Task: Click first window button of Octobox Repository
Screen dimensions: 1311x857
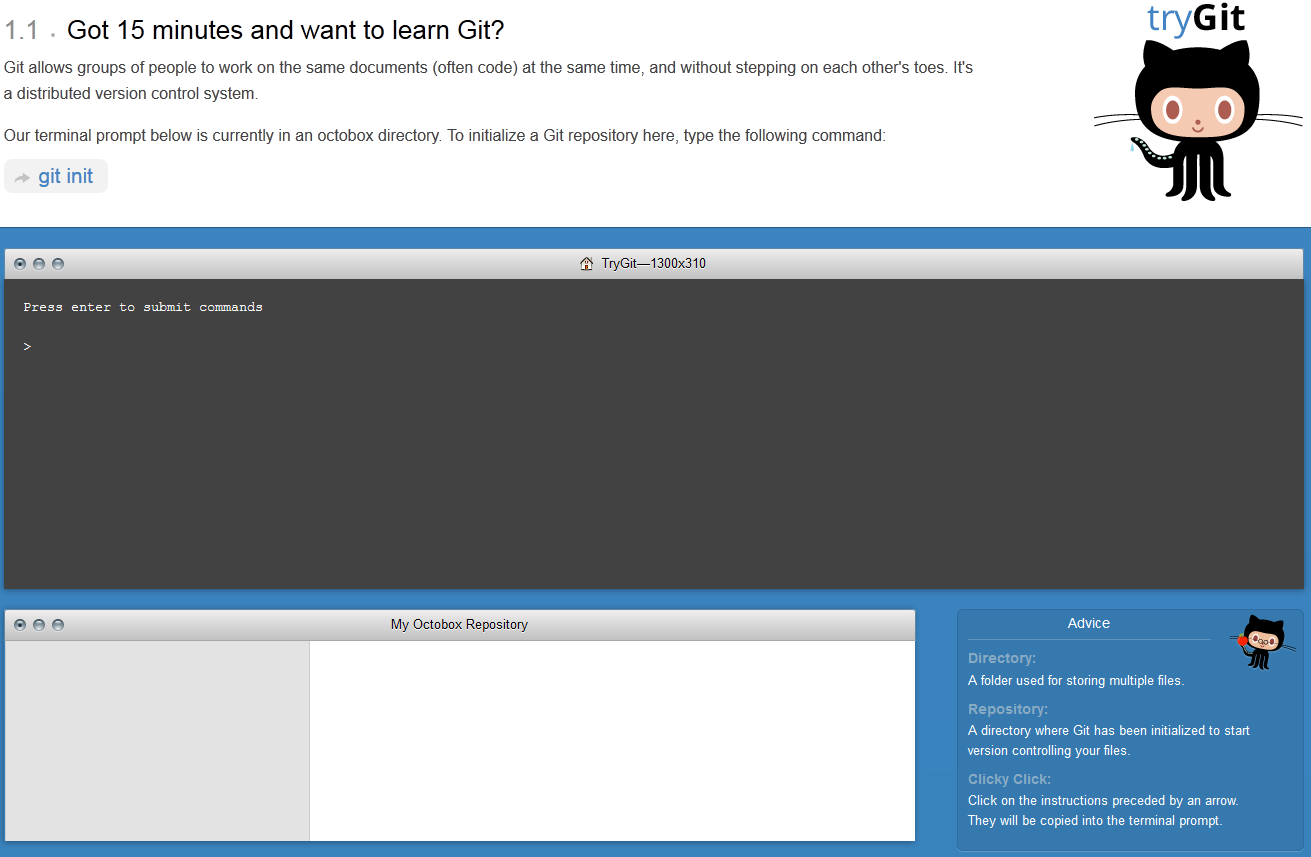Action: (x=20, y=625)
